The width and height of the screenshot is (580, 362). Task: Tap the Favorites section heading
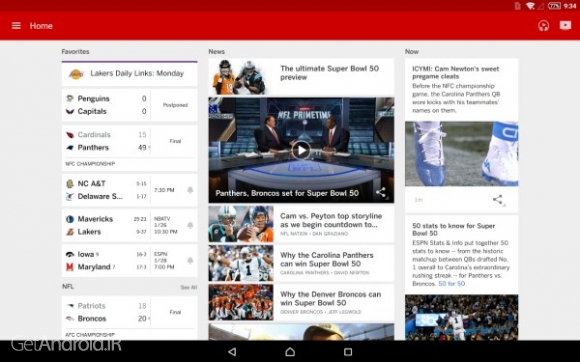click(75, 51)
